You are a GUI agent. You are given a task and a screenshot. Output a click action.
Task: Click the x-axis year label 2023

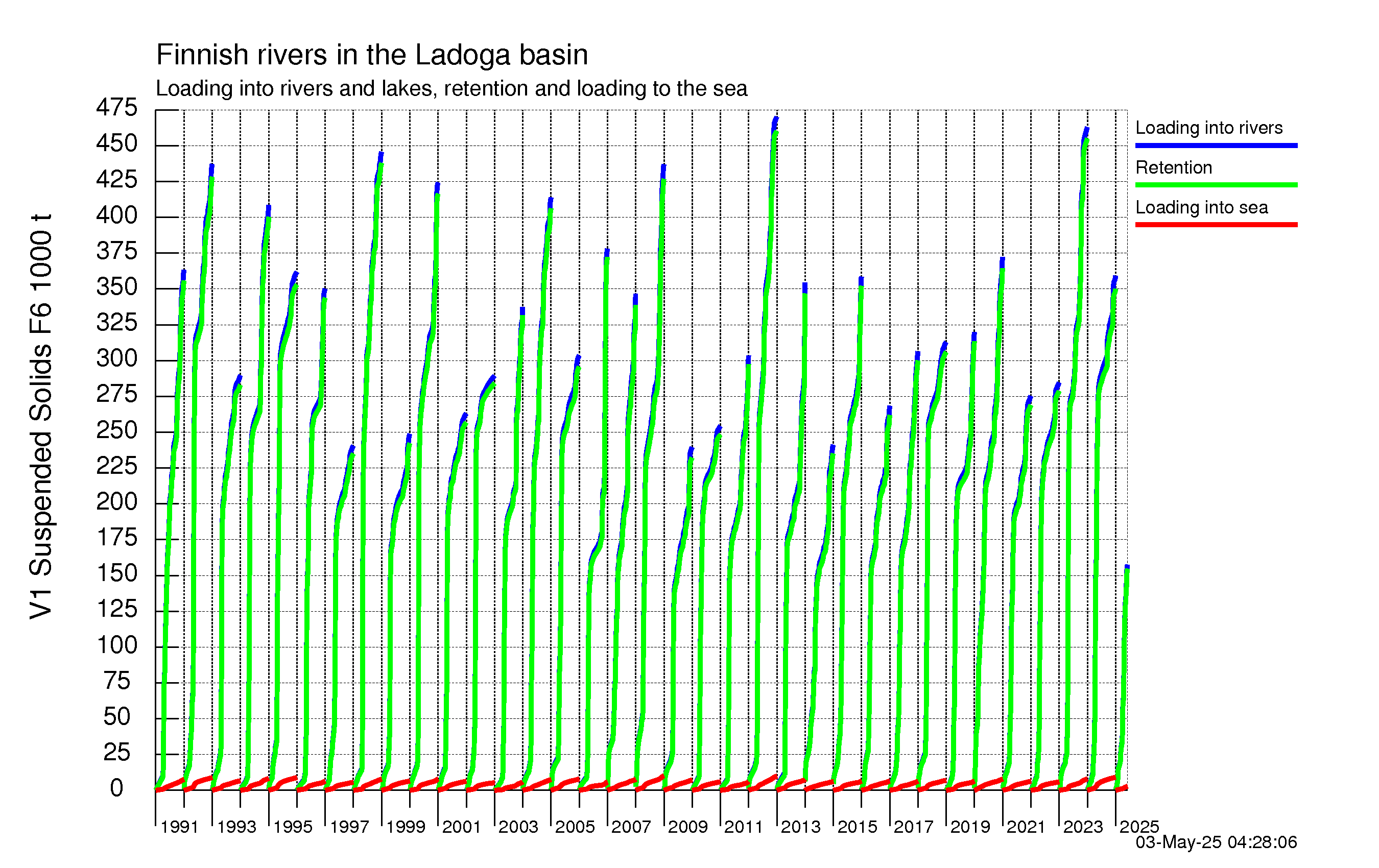click(1083, 827)
